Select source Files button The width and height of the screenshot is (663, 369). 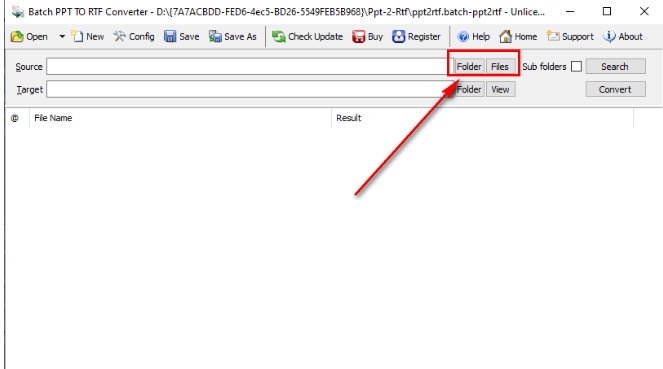coord(500,66)
